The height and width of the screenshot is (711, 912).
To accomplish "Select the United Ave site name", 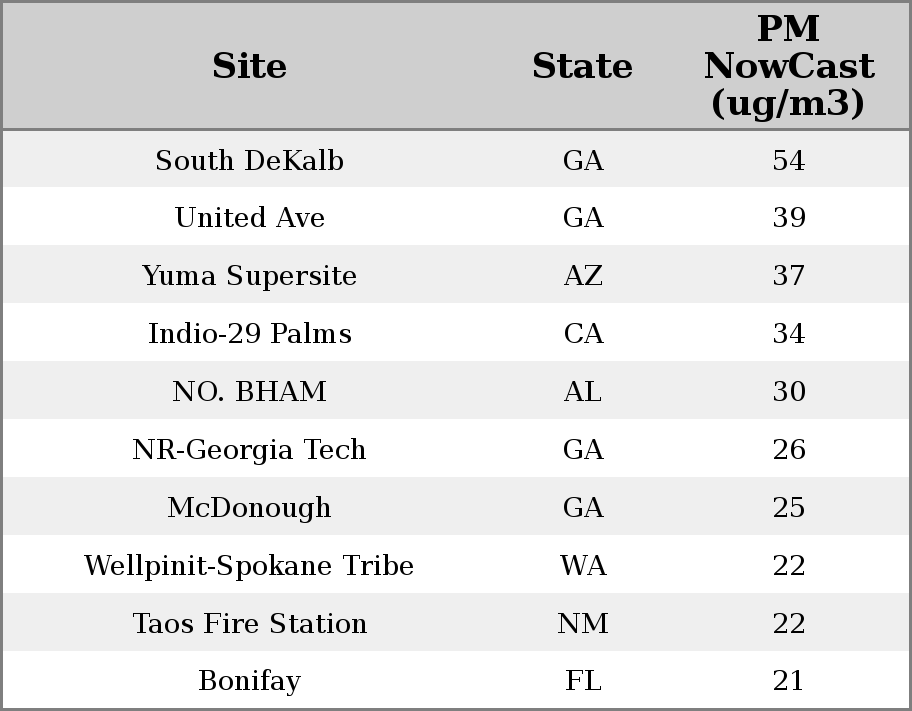I will [x=249, y=218].
